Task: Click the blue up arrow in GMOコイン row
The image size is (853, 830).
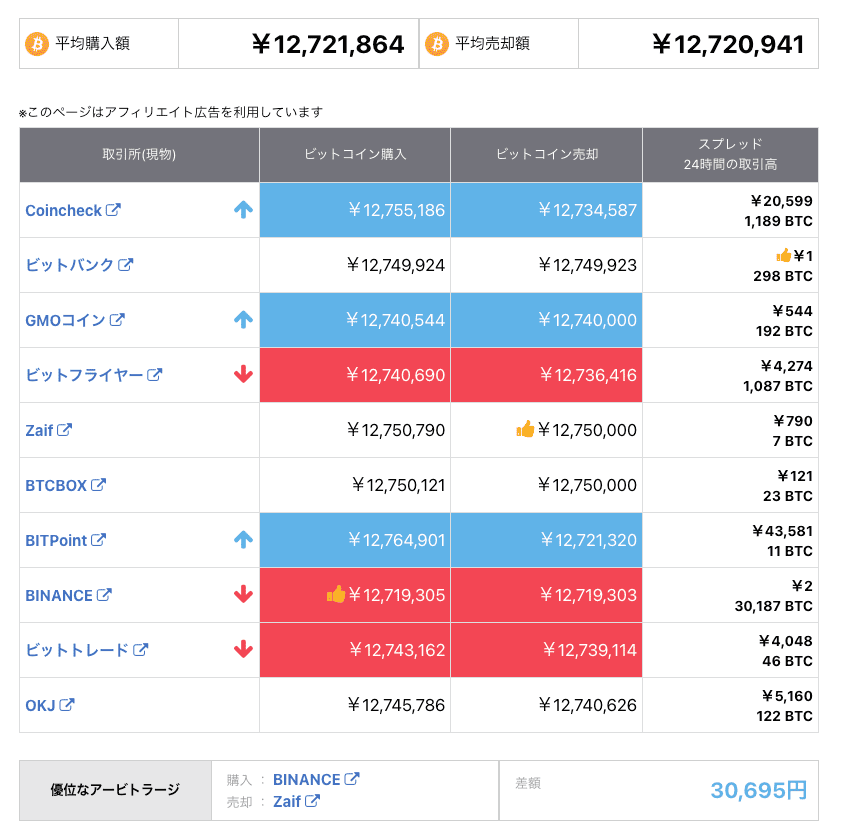Action: 243,320
